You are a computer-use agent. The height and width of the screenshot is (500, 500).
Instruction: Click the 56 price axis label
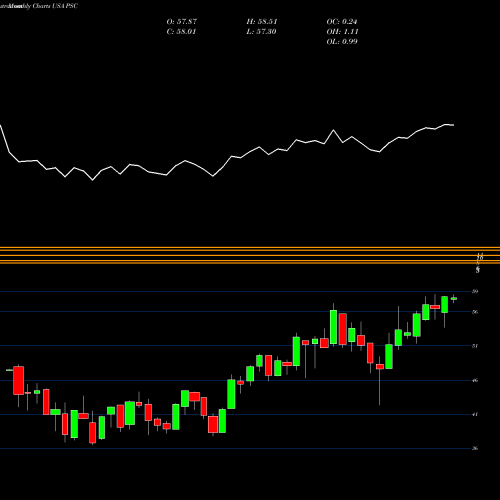click(475, 312)
